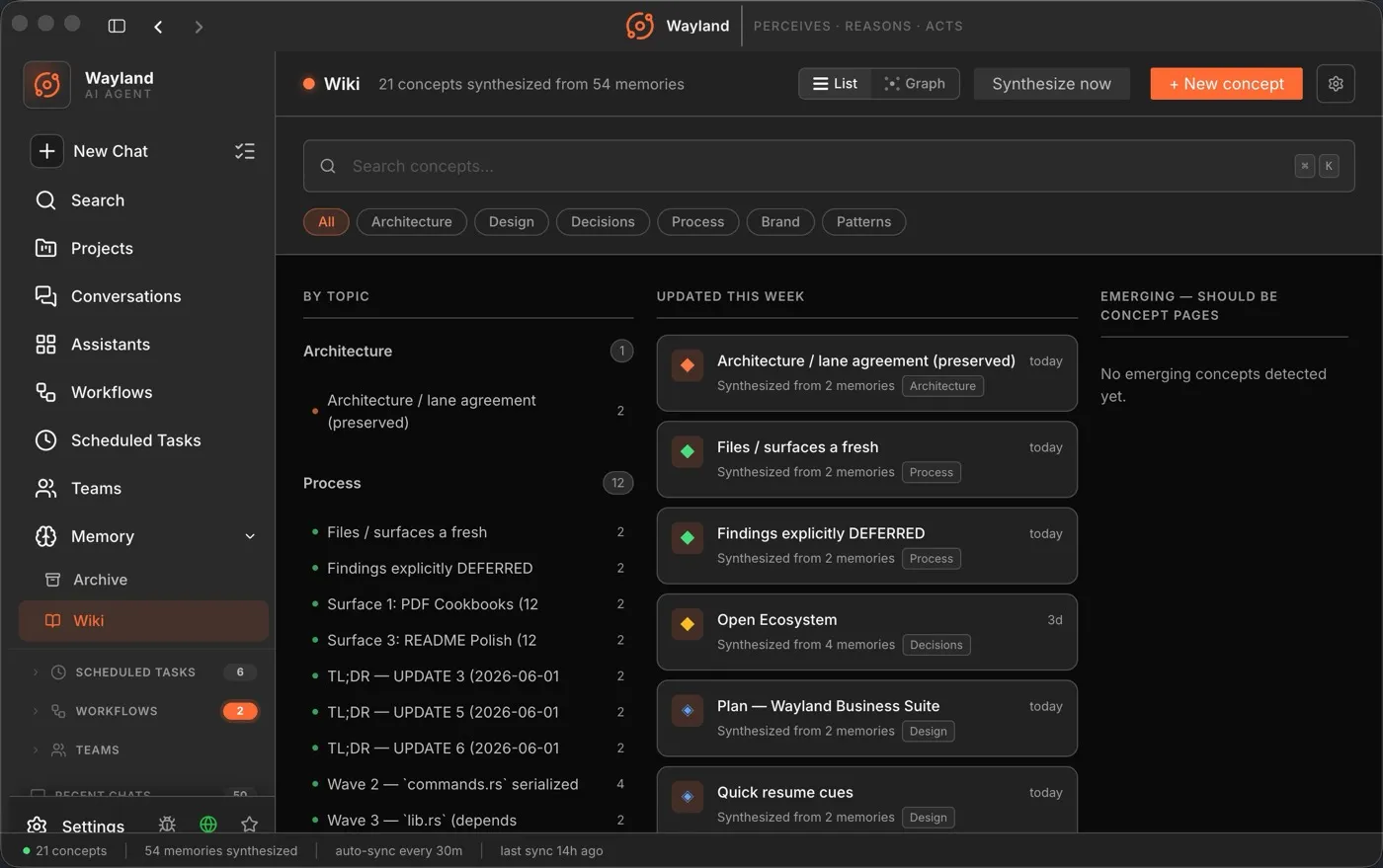Click the 21 concepts status bar entry

click(64, 850)
